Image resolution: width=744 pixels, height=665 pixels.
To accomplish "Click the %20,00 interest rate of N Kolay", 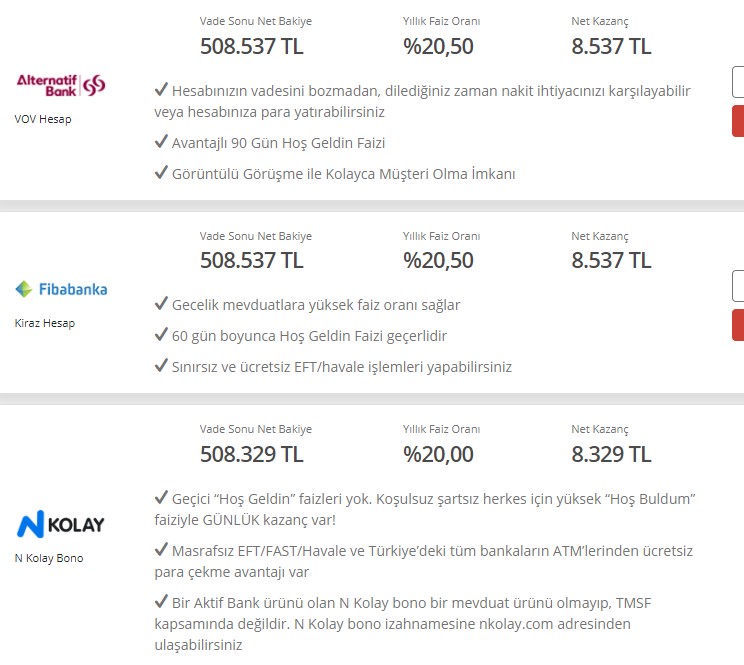I will [438, 454].
